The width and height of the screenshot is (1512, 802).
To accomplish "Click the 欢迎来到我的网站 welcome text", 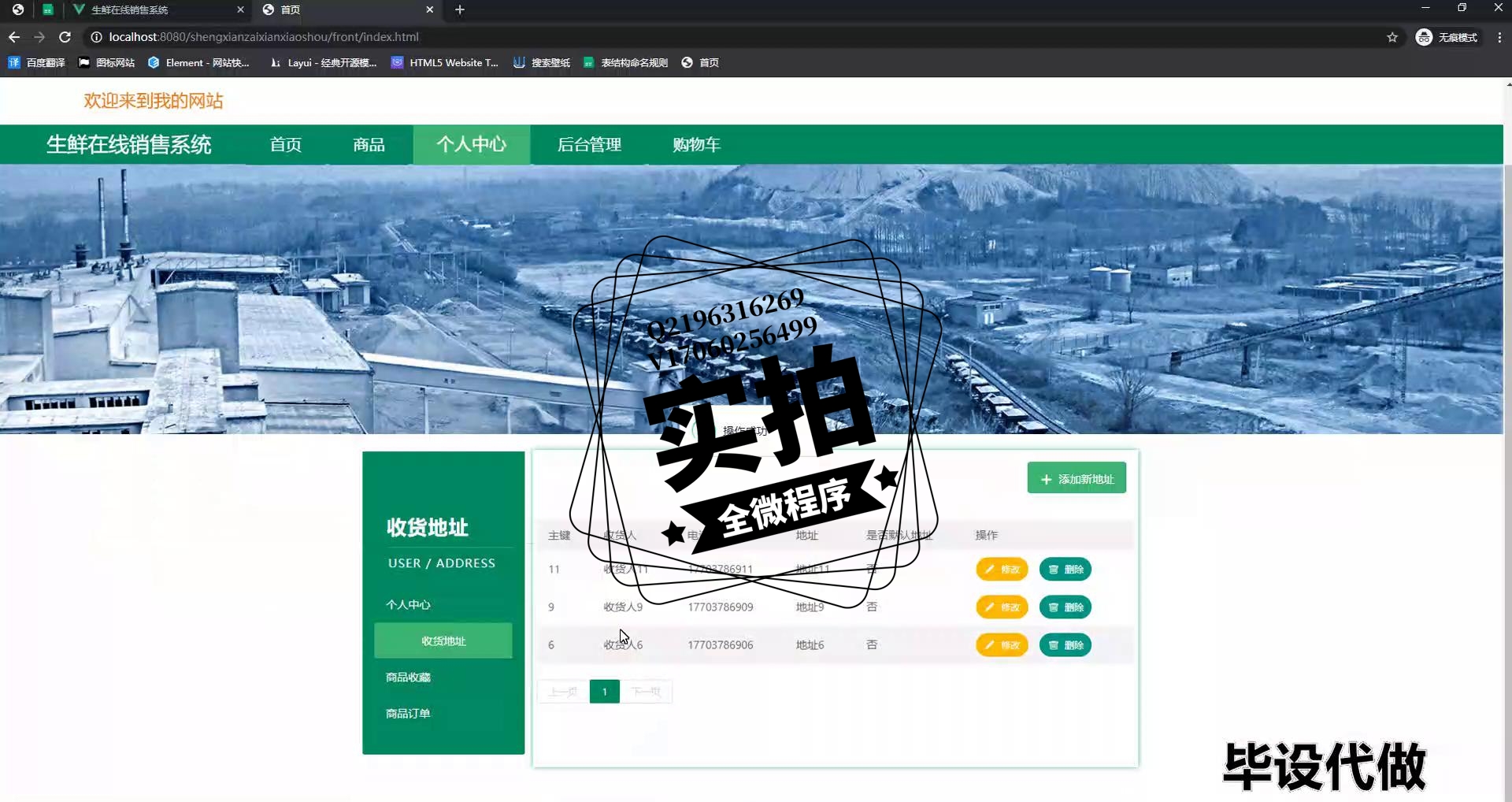I will (x=154, y=101).
